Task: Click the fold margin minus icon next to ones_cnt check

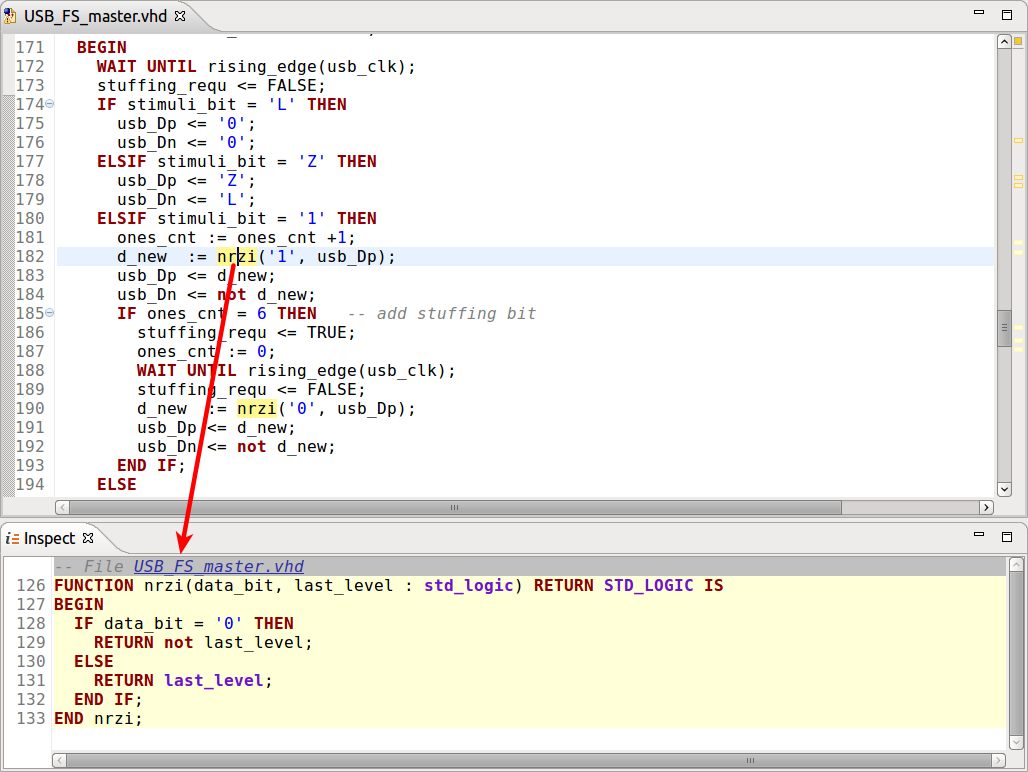Action: click(x=47, y=313)
